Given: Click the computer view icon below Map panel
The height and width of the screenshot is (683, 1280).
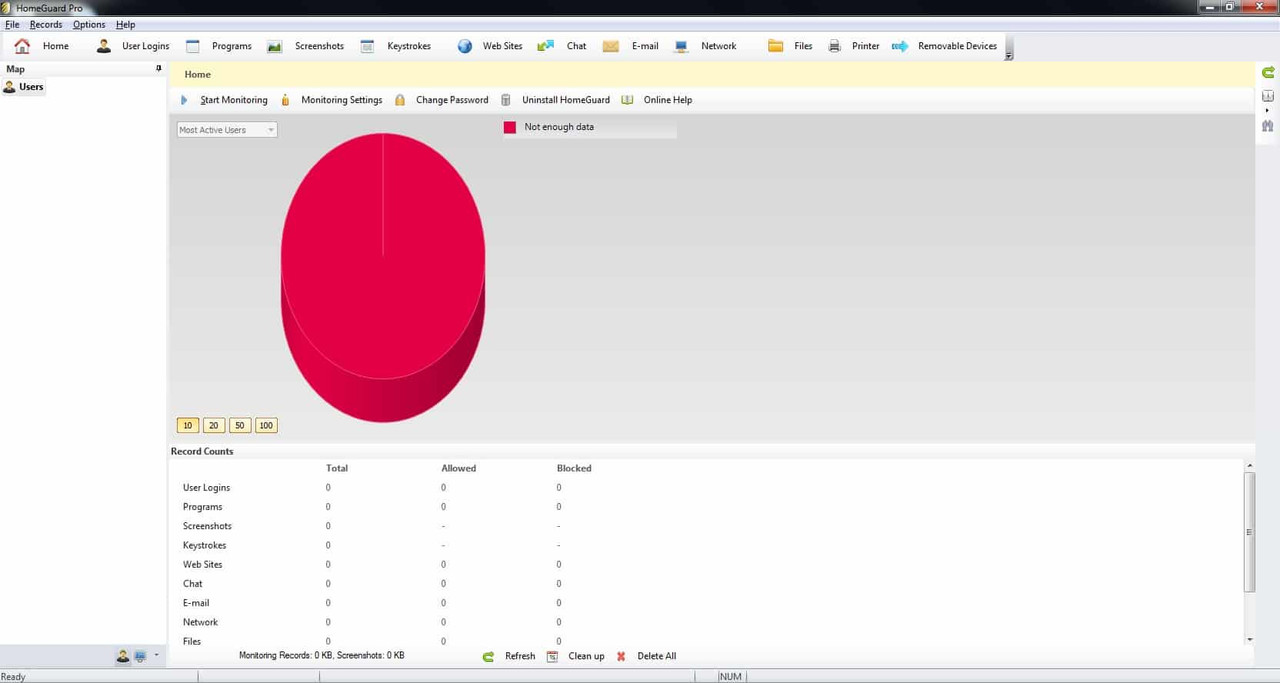Looking at the screenshot, I should click(x=140, y=657).
